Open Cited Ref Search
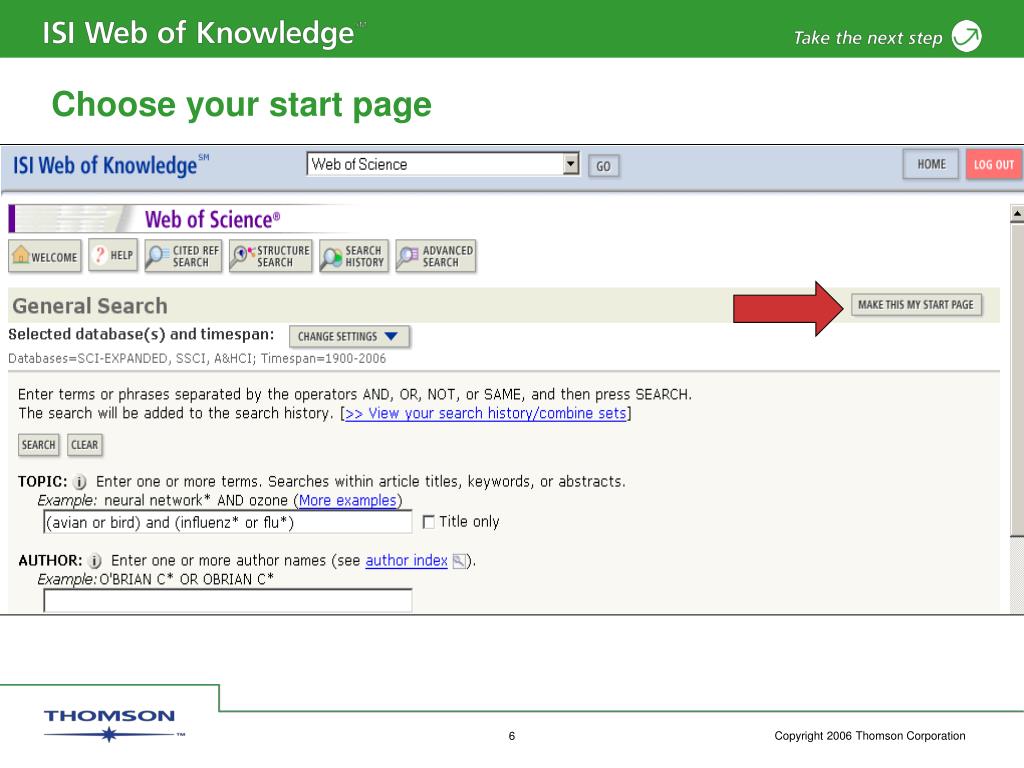This screenshot has height=768, width=1024. [x=184, y=256]
